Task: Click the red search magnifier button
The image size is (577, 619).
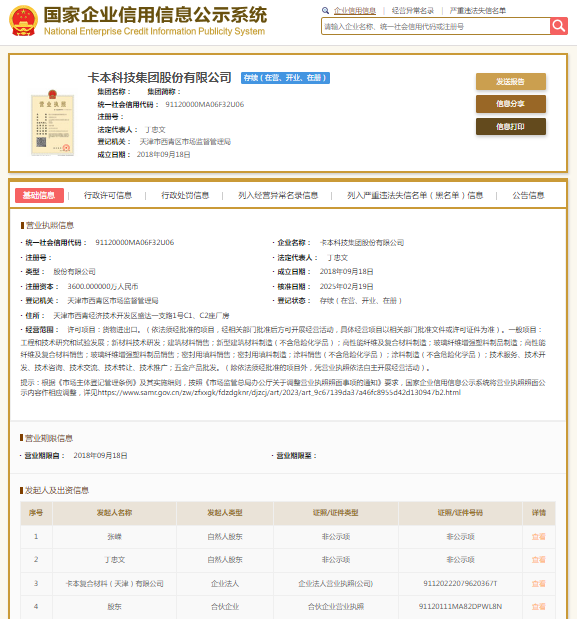Action: click(x=558, y=26)
